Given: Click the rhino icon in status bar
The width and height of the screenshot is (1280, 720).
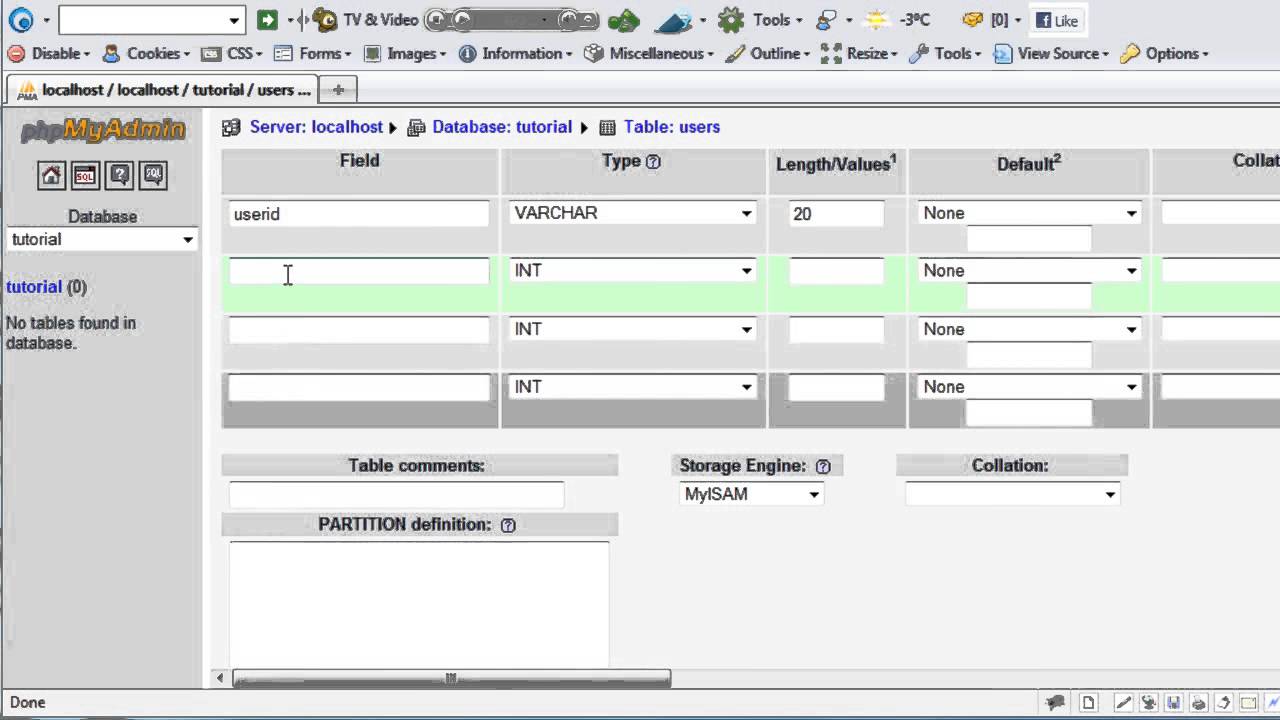Looking at the screenshot, I should pyautogui.click(x=1055, y=703).
